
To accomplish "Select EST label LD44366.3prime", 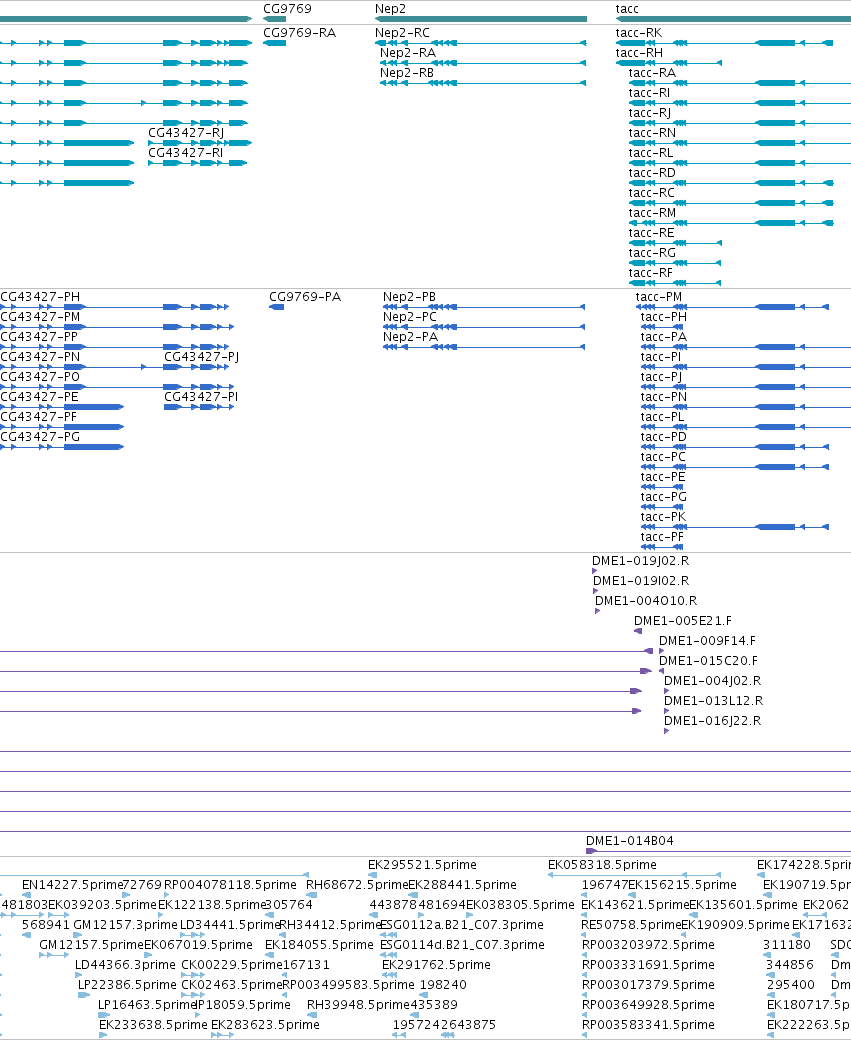I will [125, 964].
